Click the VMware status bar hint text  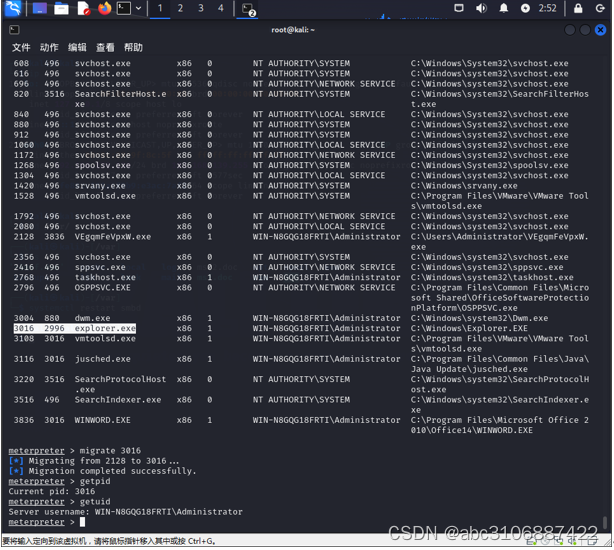tap(108, 541)
